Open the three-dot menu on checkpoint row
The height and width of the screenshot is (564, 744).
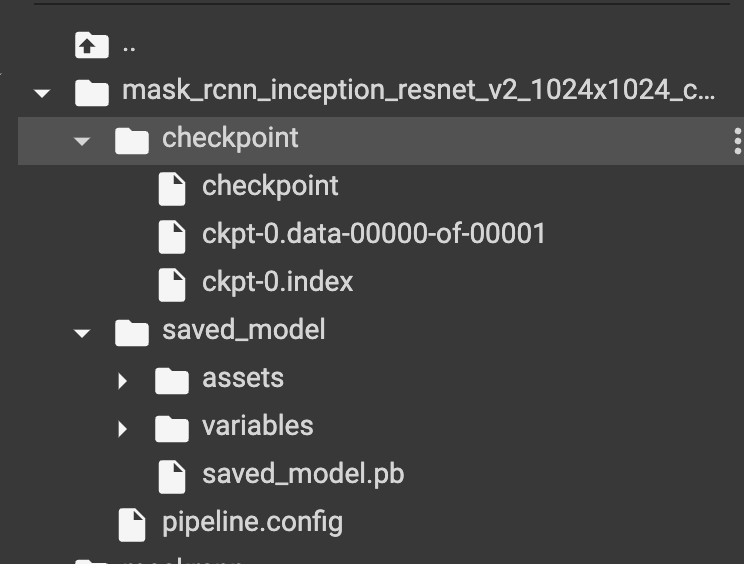[737, 141]
